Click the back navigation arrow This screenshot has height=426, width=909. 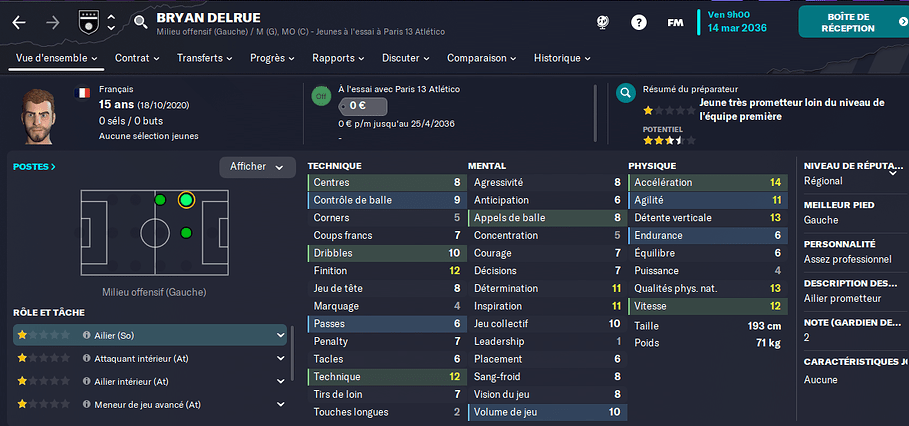pyautogui.click(x=19, y=23)
